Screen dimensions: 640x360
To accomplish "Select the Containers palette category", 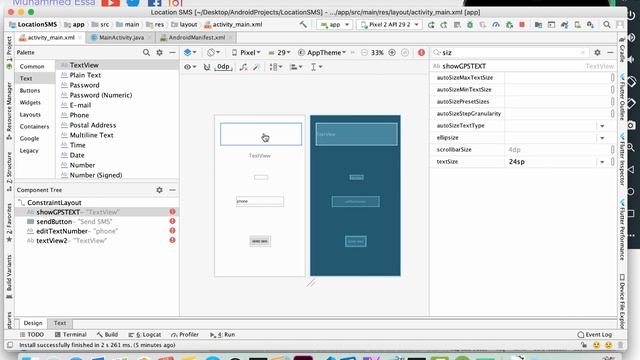I will [34, 127].
